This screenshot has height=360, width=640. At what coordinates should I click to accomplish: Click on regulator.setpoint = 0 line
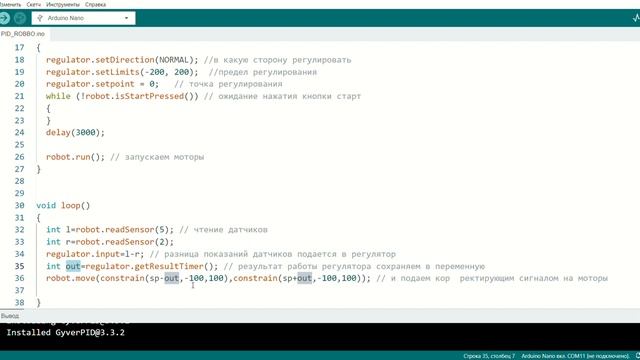[x=102, y=84]
